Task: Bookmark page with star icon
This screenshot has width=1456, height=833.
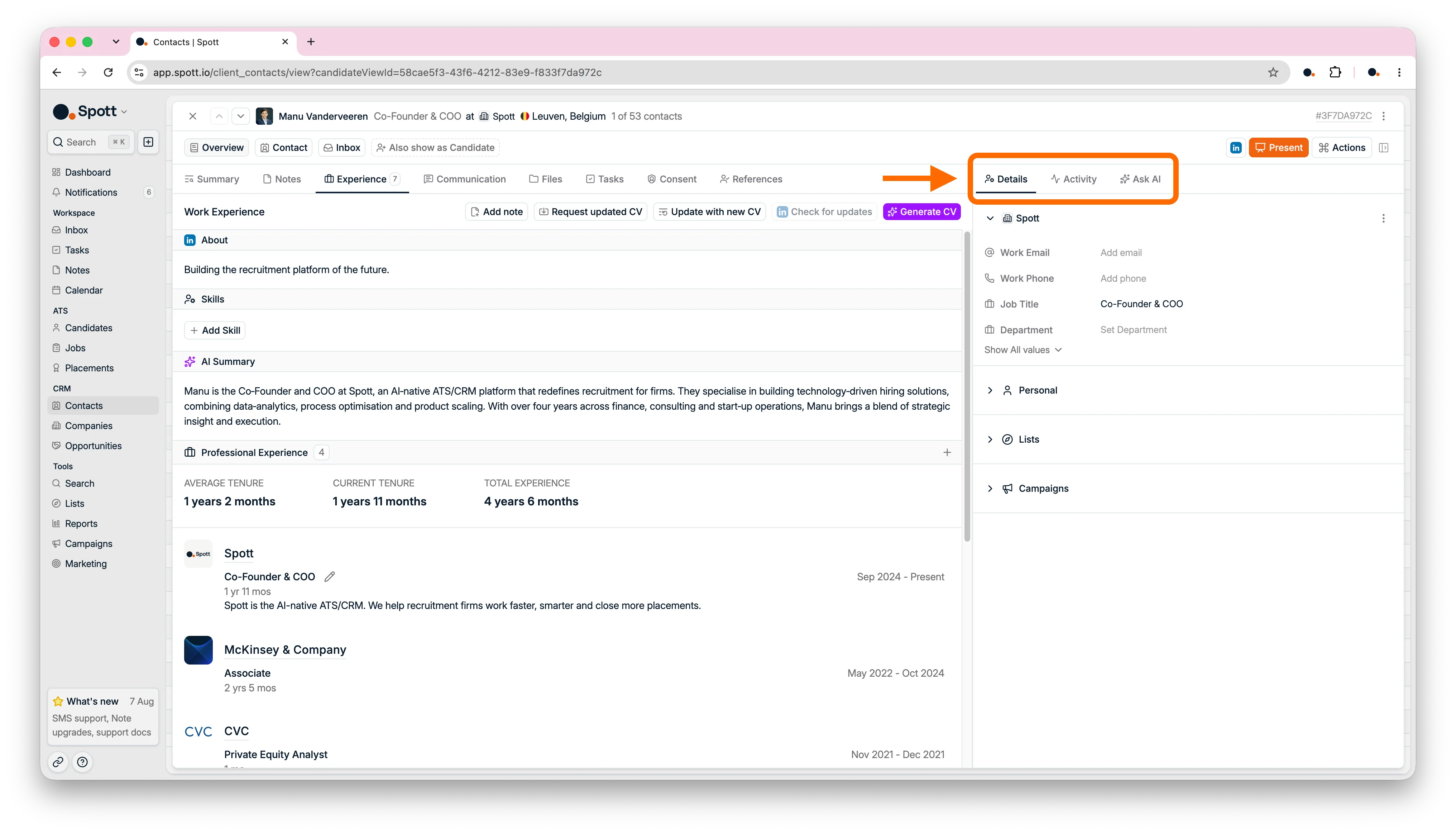Action: [1273, 72]
